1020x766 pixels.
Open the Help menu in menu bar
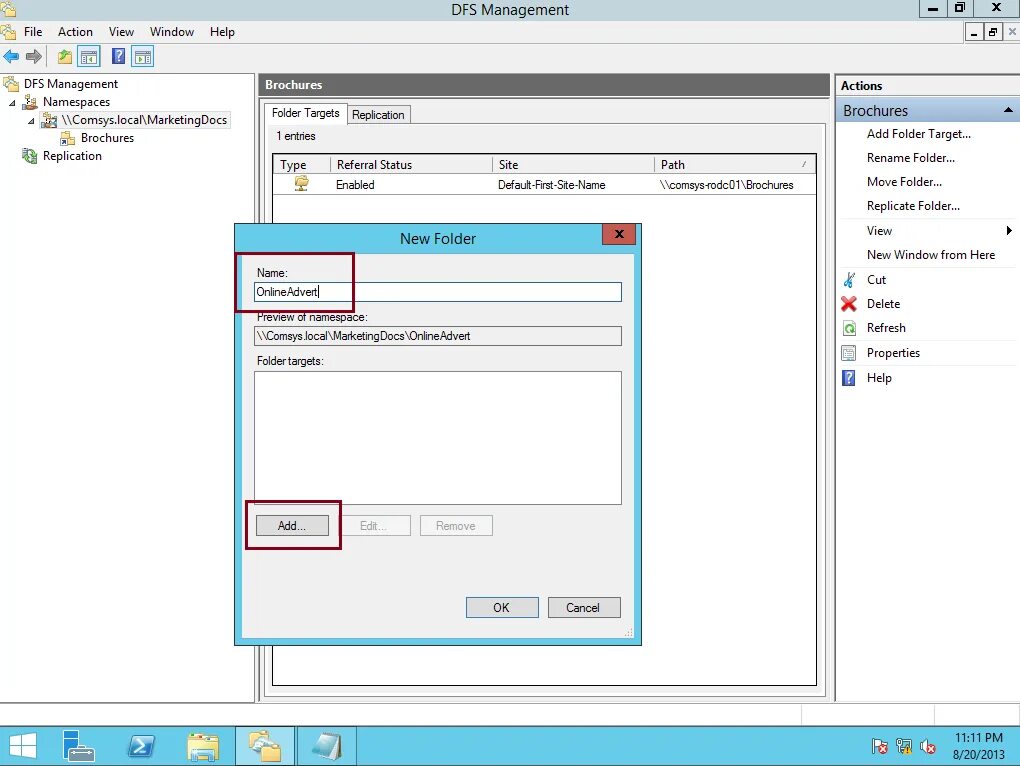click(222, 32)
